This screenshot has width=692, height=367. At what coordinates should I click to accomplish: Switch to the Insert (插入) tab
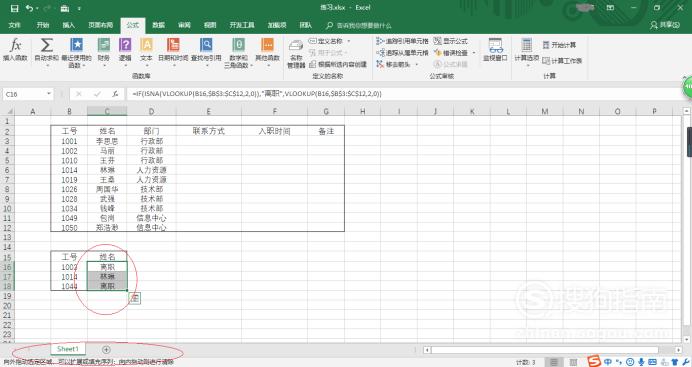pyautogui.click(x=68, y=25)
